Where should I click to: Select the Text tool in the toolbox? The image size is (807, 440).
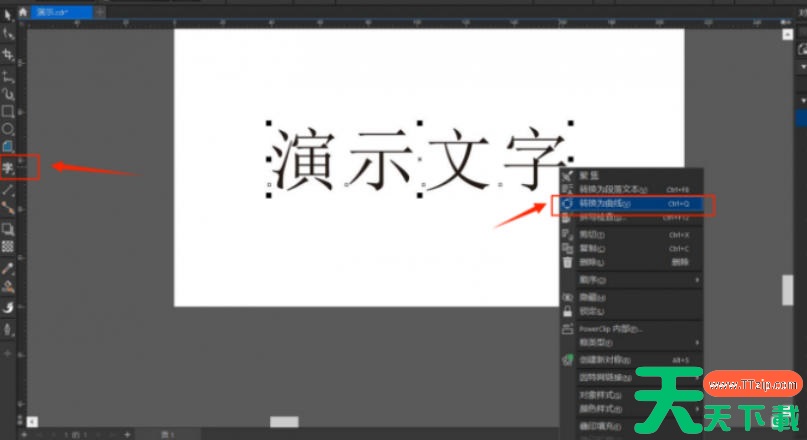(x=8, y=167)
